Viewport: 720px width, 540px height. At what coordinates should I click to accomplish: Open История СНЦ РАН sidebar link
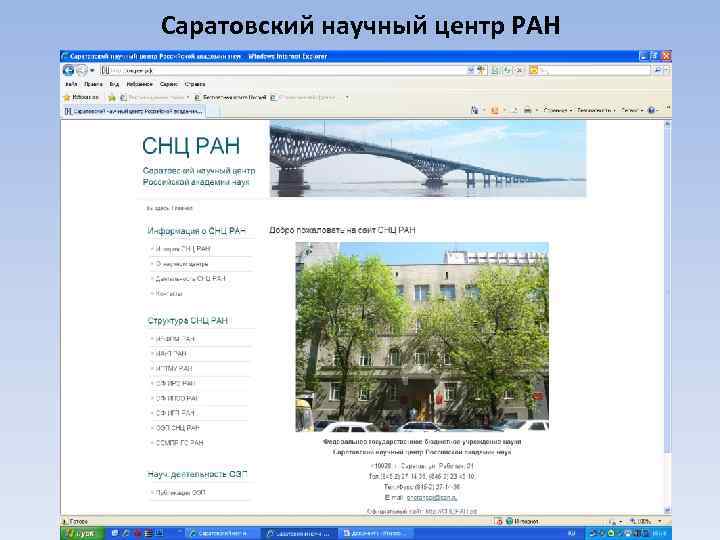pyautogui.click(x=183, y=248)
